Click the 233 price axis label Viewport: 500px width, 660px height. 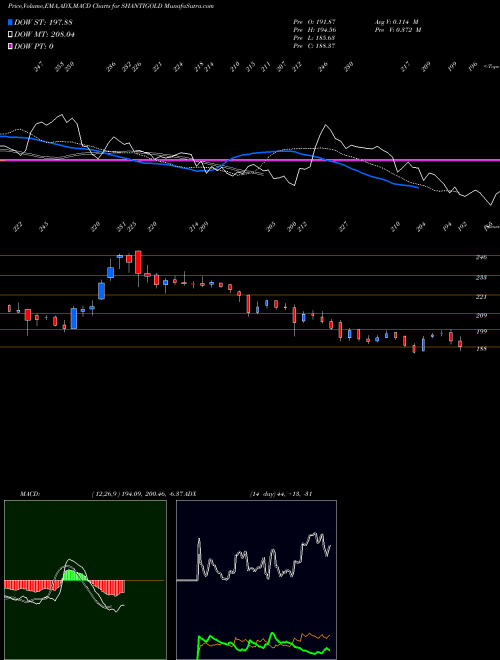481,277
